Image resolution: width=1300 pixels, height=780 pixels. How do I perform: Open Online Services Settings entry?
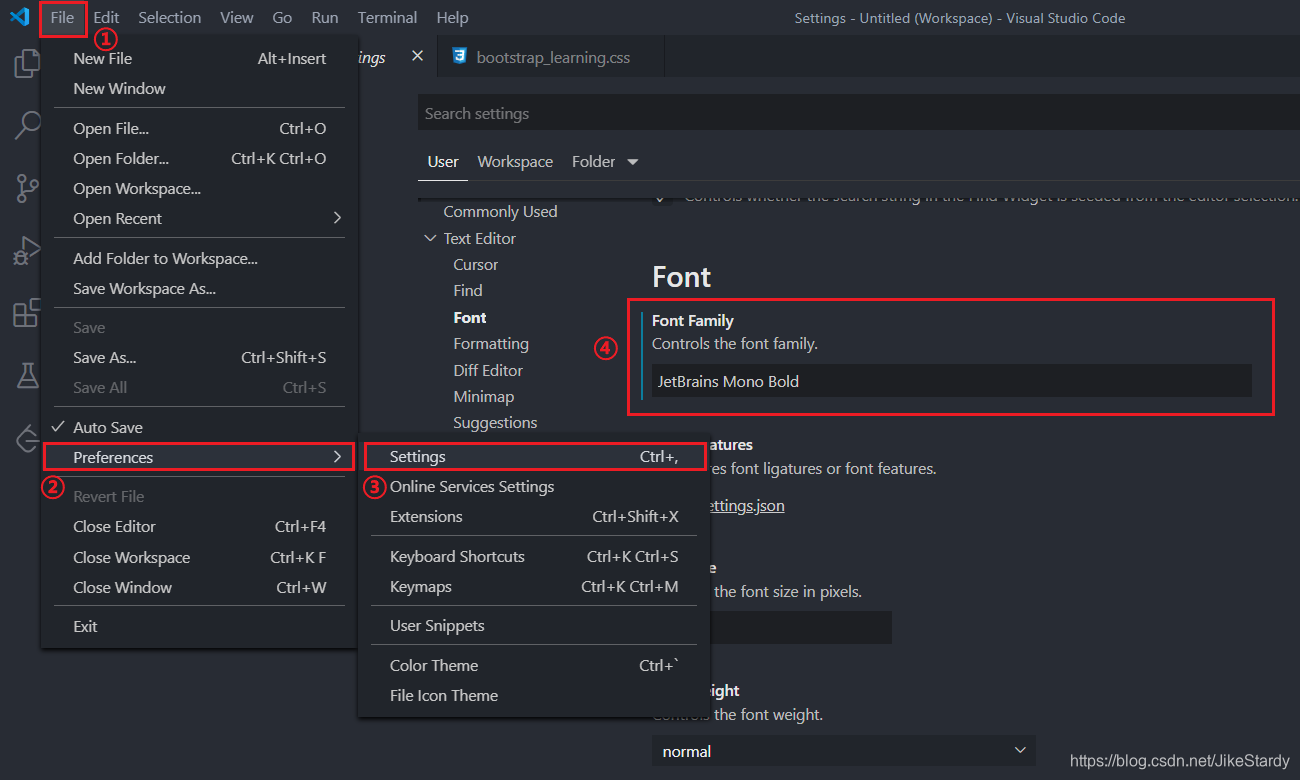[534, 486]
